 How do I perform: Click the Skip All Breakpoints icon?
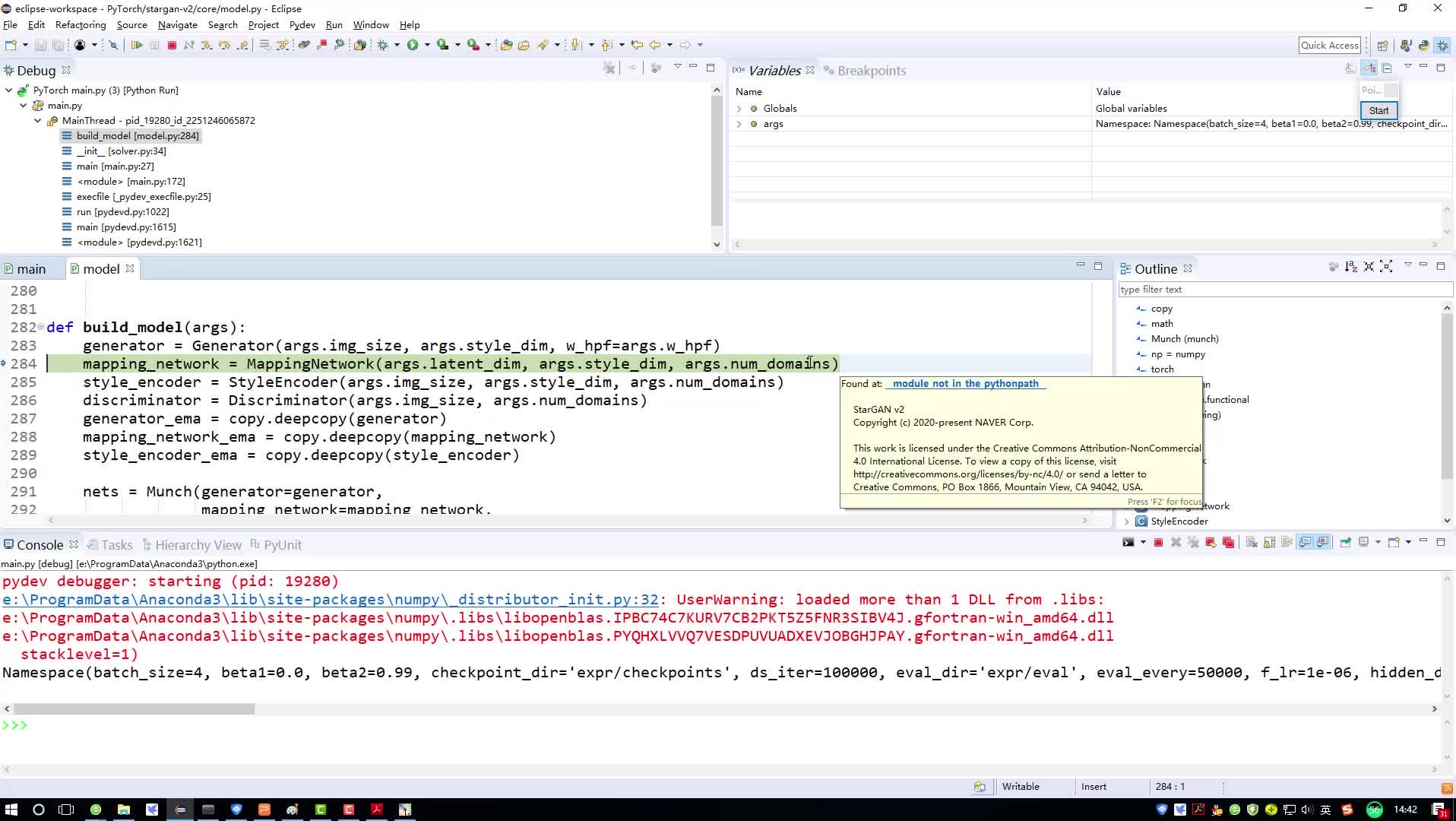tap(113, 46)
